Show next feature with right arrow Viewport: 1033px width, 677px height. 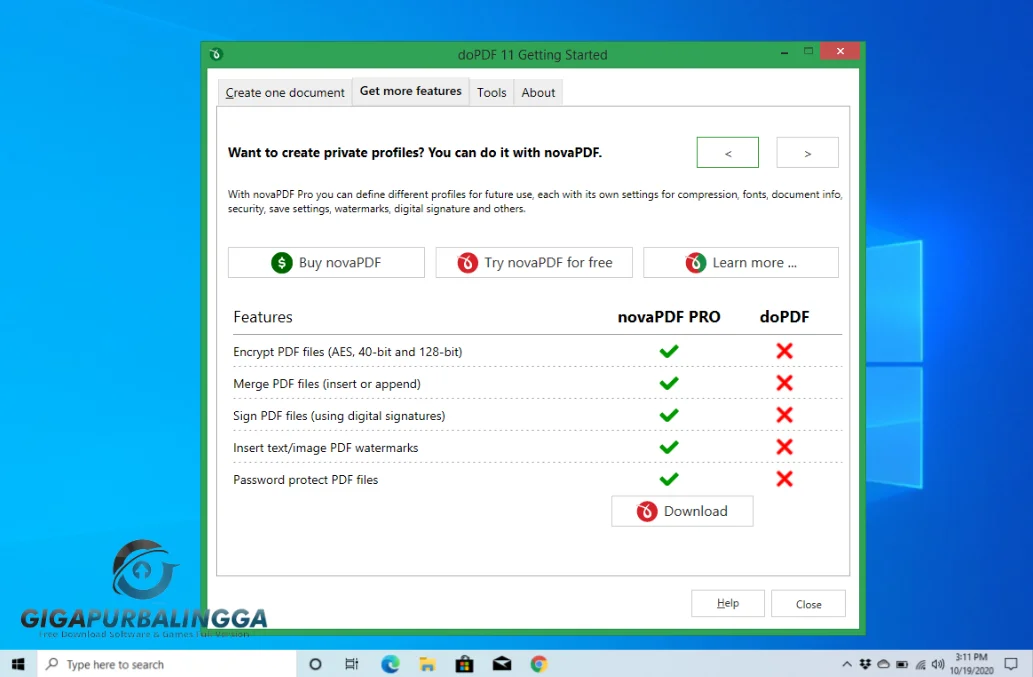click(807, 153)
